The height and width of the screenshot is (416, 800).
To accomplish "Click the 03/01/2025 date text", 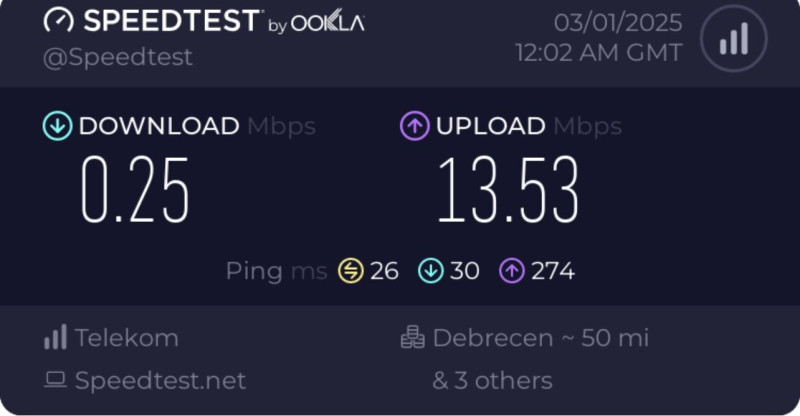I will 619,21.
